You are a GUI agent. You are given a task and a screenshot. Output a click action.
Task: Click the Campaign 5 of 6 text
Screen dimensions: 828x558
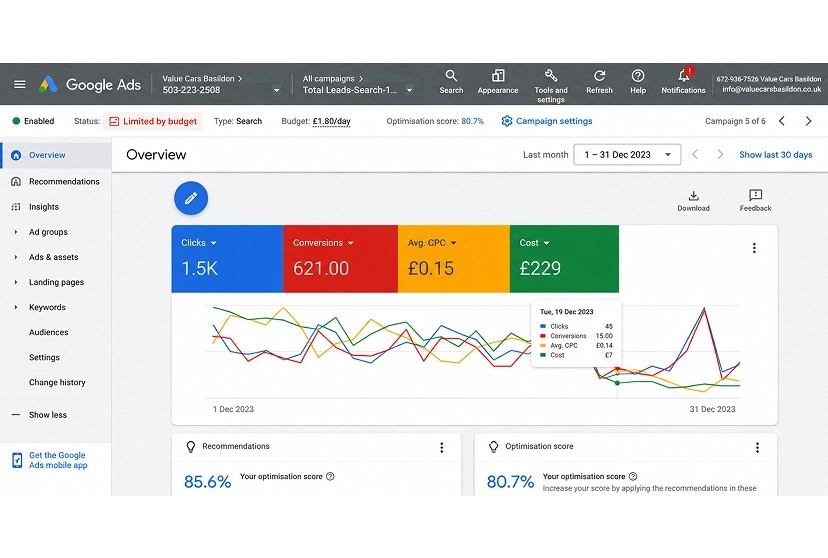pos(735,121)
